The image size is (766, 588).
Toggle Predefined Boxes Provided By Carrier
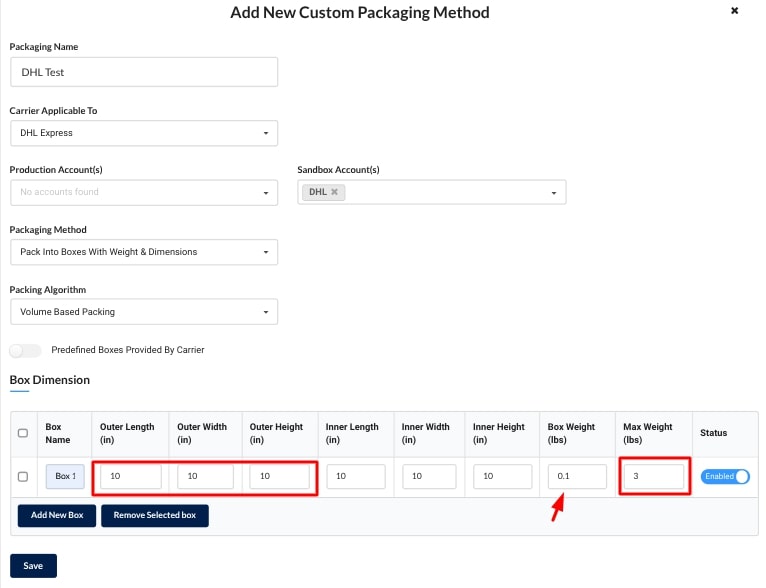[x=25, y=350]
